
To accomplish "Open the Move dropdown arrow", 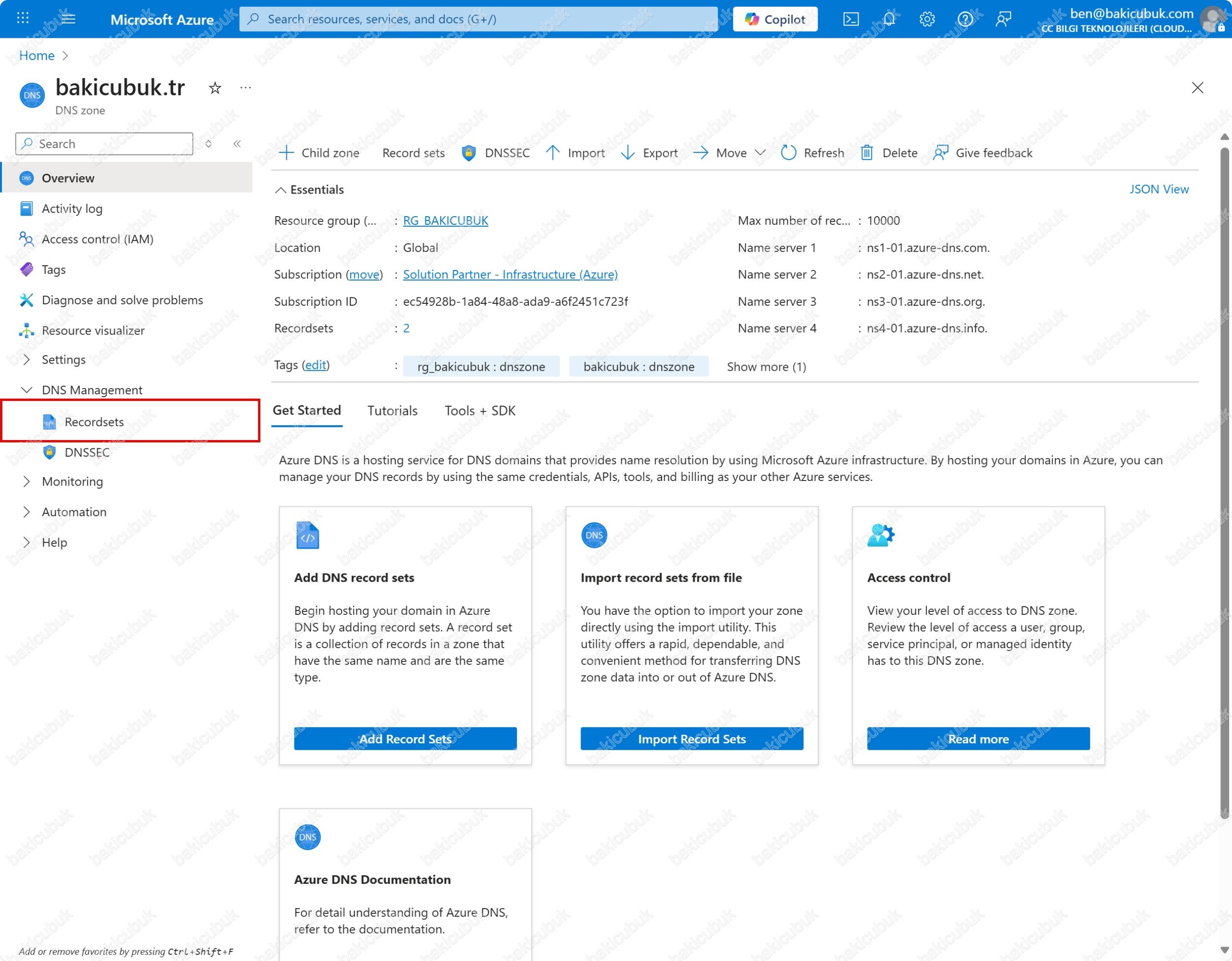I will click(760, 153).
